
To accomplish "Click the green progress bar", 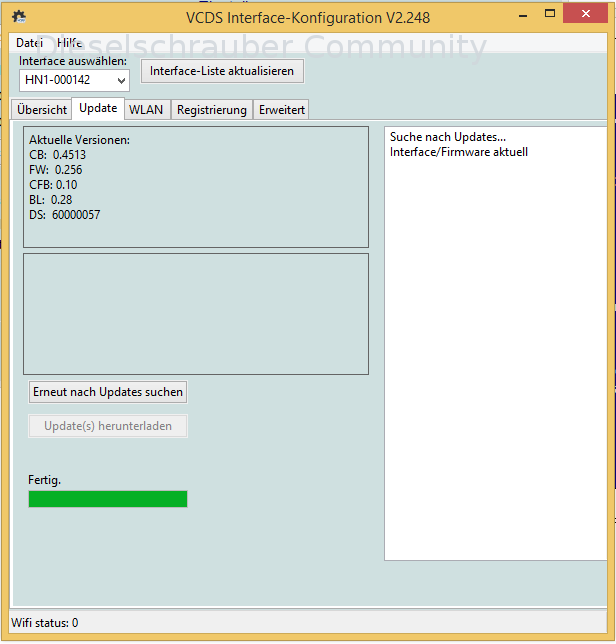I will [x=108, y=499].
